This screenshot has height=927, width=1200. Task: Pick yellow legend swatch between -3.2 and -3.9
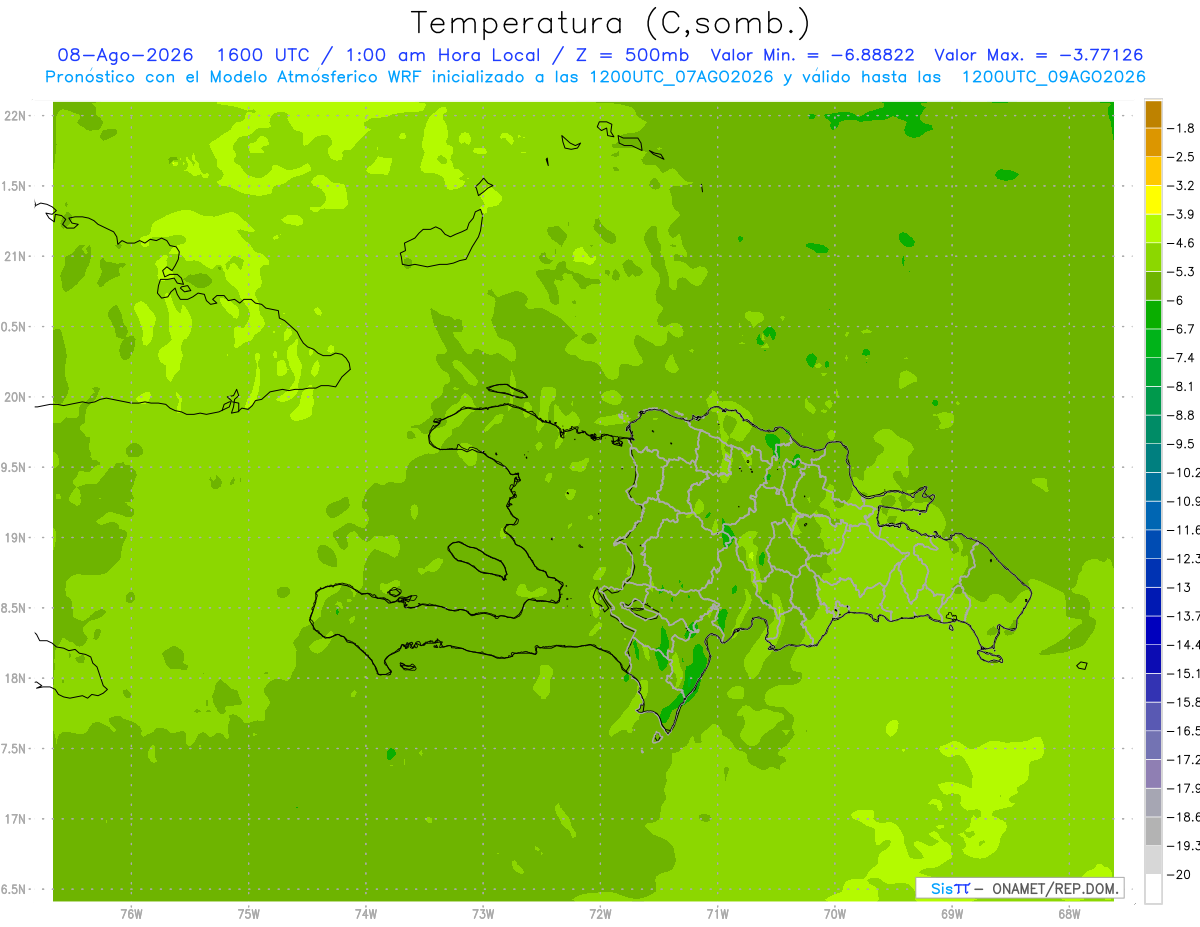1153,200
